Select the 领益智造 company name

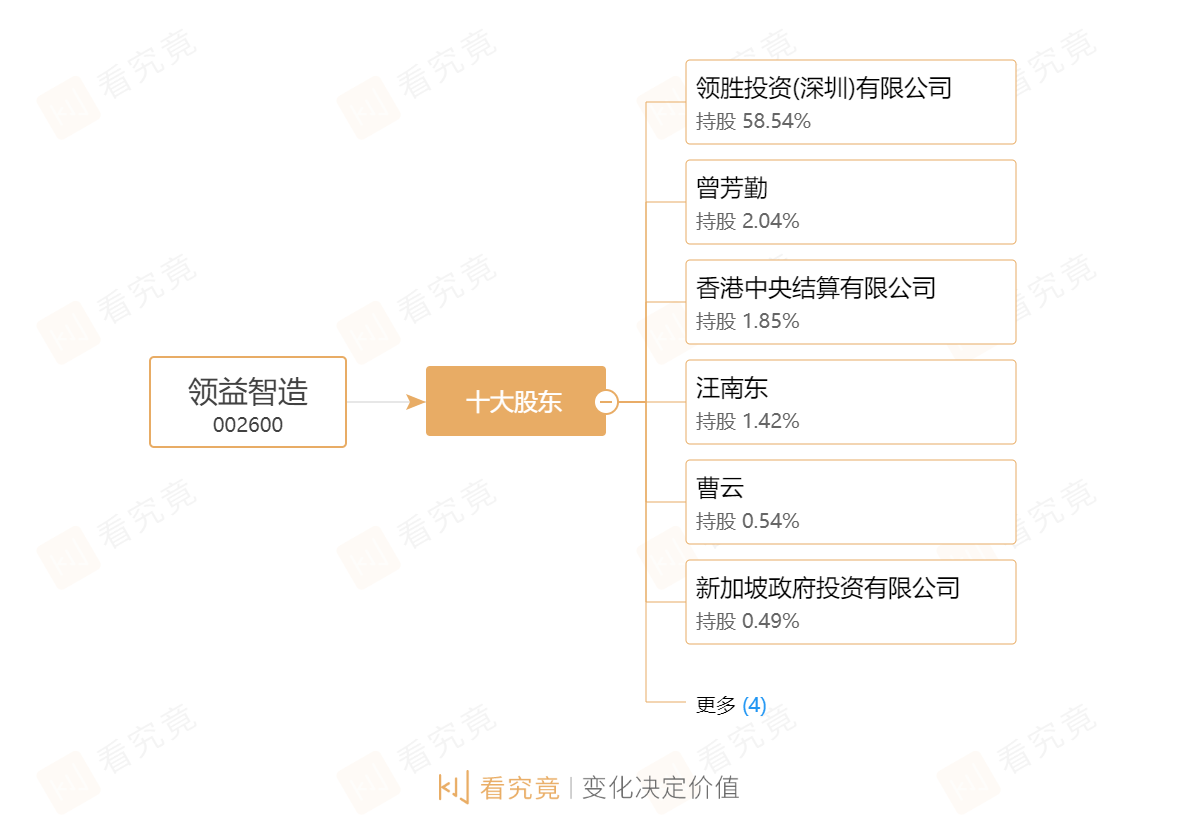point(248,391)
